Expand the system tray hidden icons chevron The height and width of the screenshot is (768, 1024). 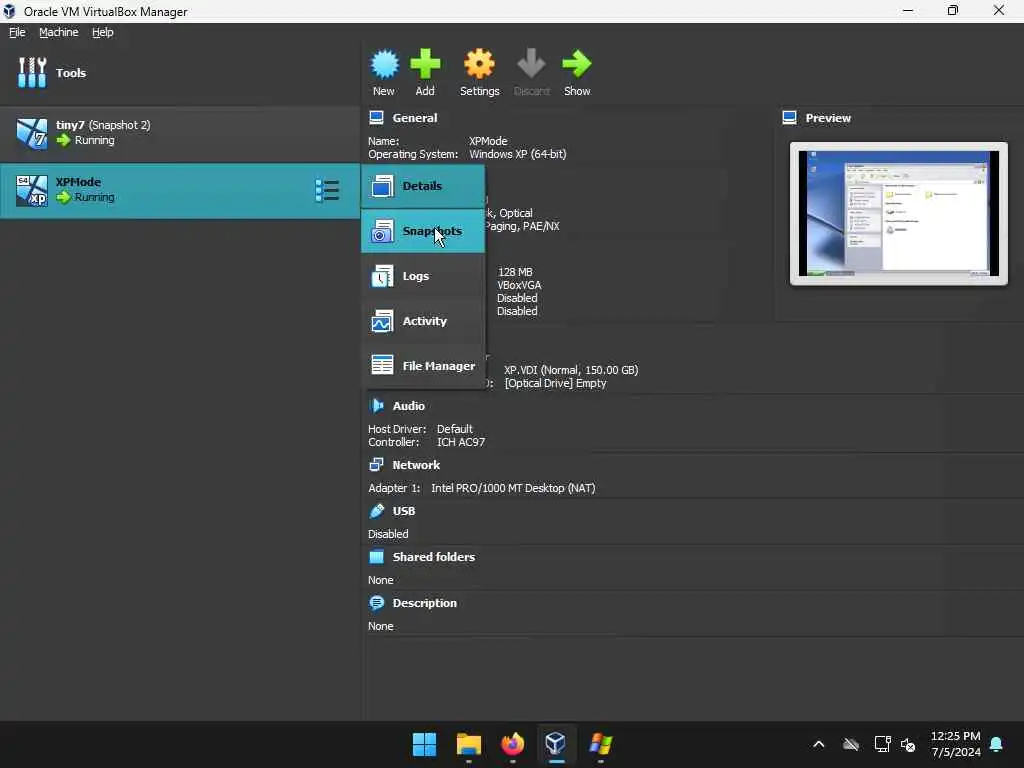(818, 744)
